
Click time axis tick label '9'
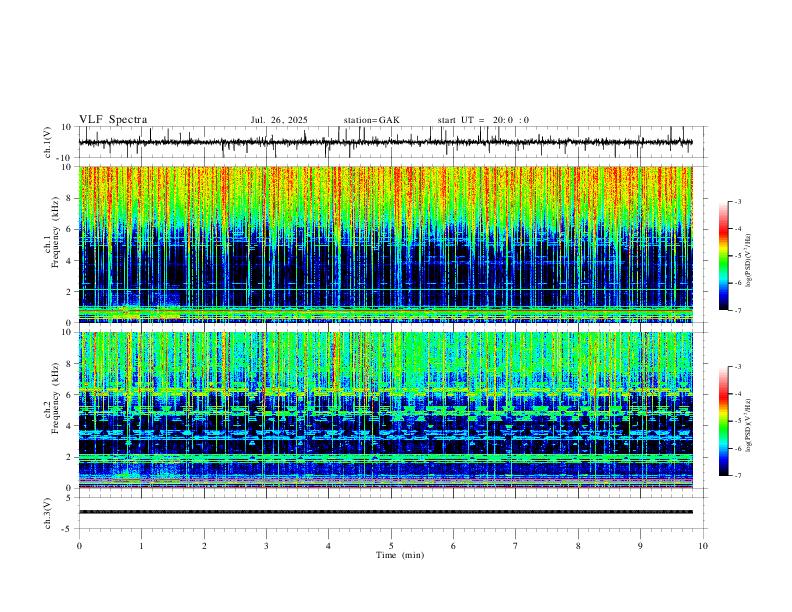click(x=640, y=546)
